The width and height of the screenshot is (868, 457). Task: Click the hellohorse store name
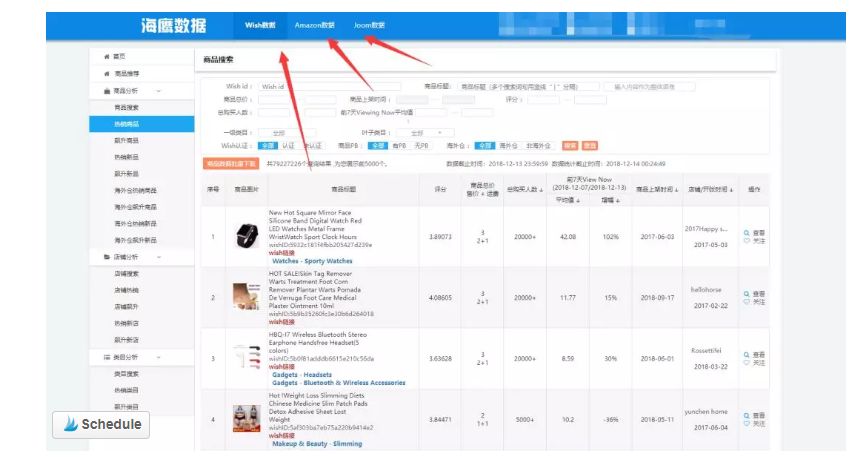706,289
